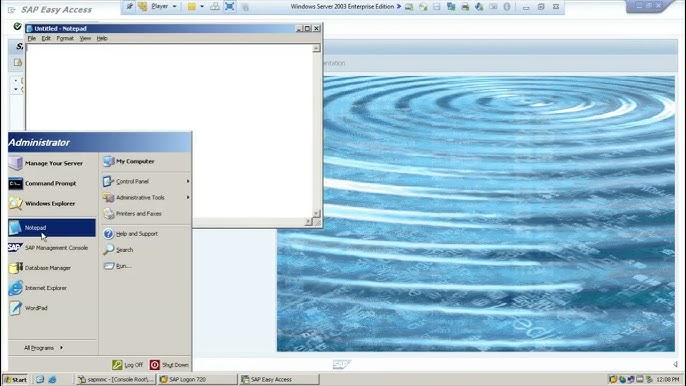Click Manage Your Server icon
Image resolution: width=686 pixels, height=386 pixels.
[x=15, y=163]
